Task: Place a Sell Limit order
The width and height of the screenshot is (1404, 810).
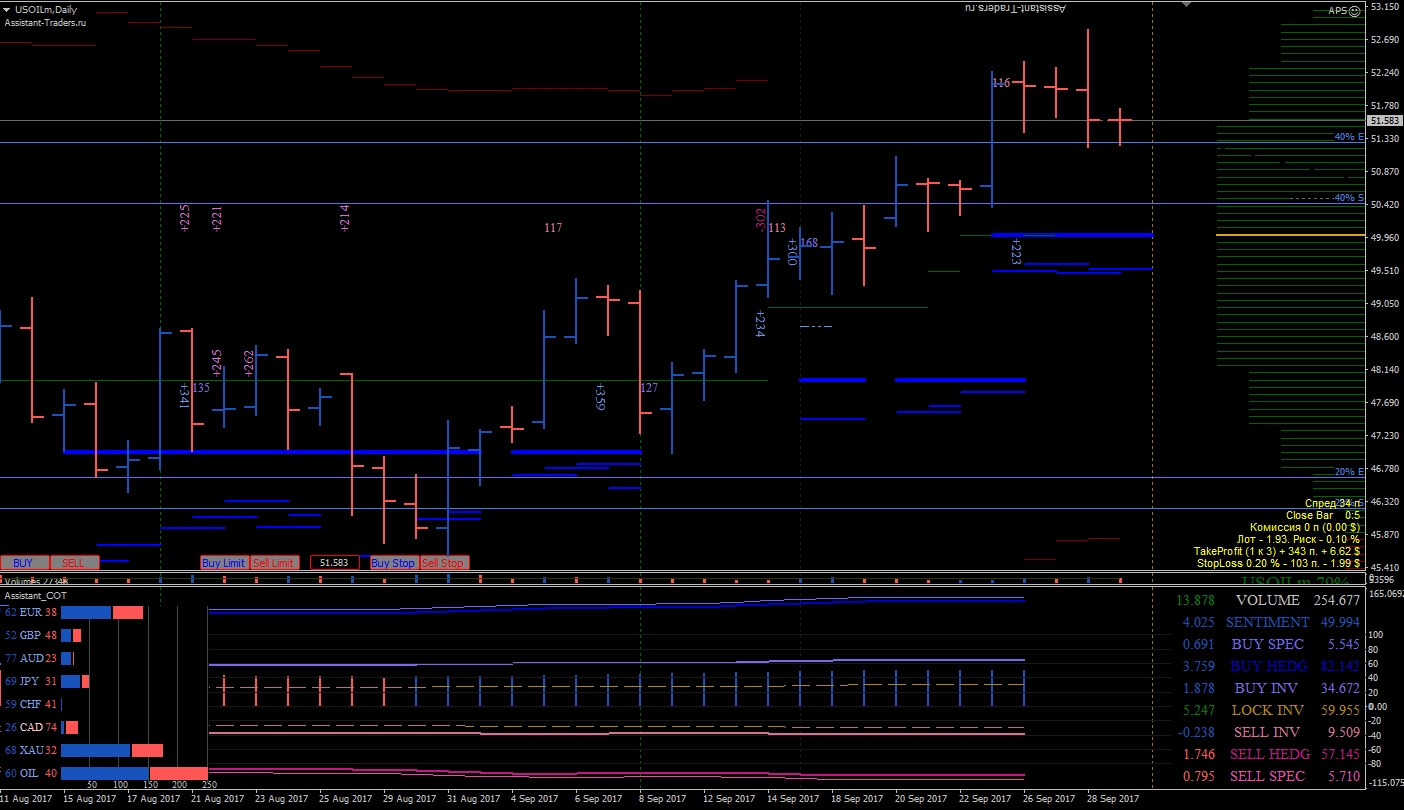Action: (x=273, y=563)
